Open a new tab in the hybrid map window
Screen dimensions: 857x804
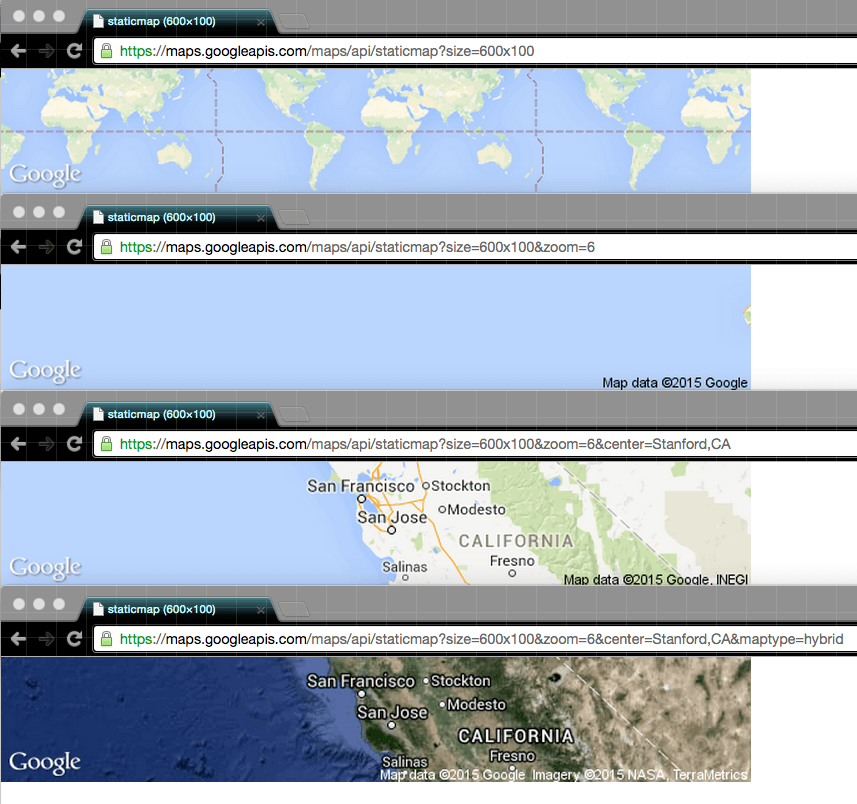[294, 609]
